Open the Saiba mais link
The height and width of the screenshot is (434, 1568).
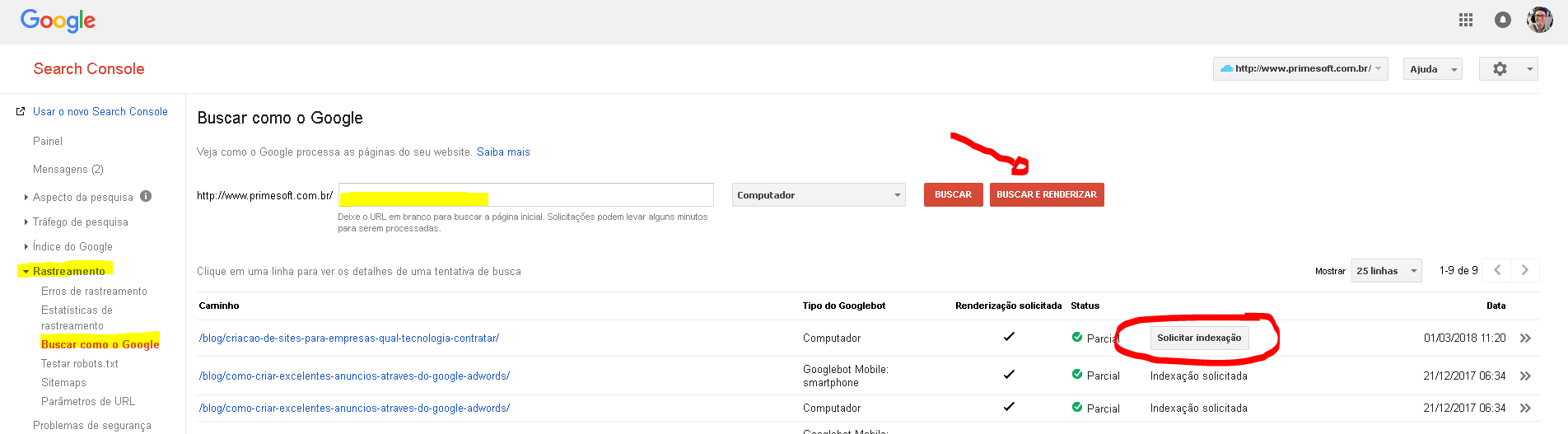click(x=503, y=152)
